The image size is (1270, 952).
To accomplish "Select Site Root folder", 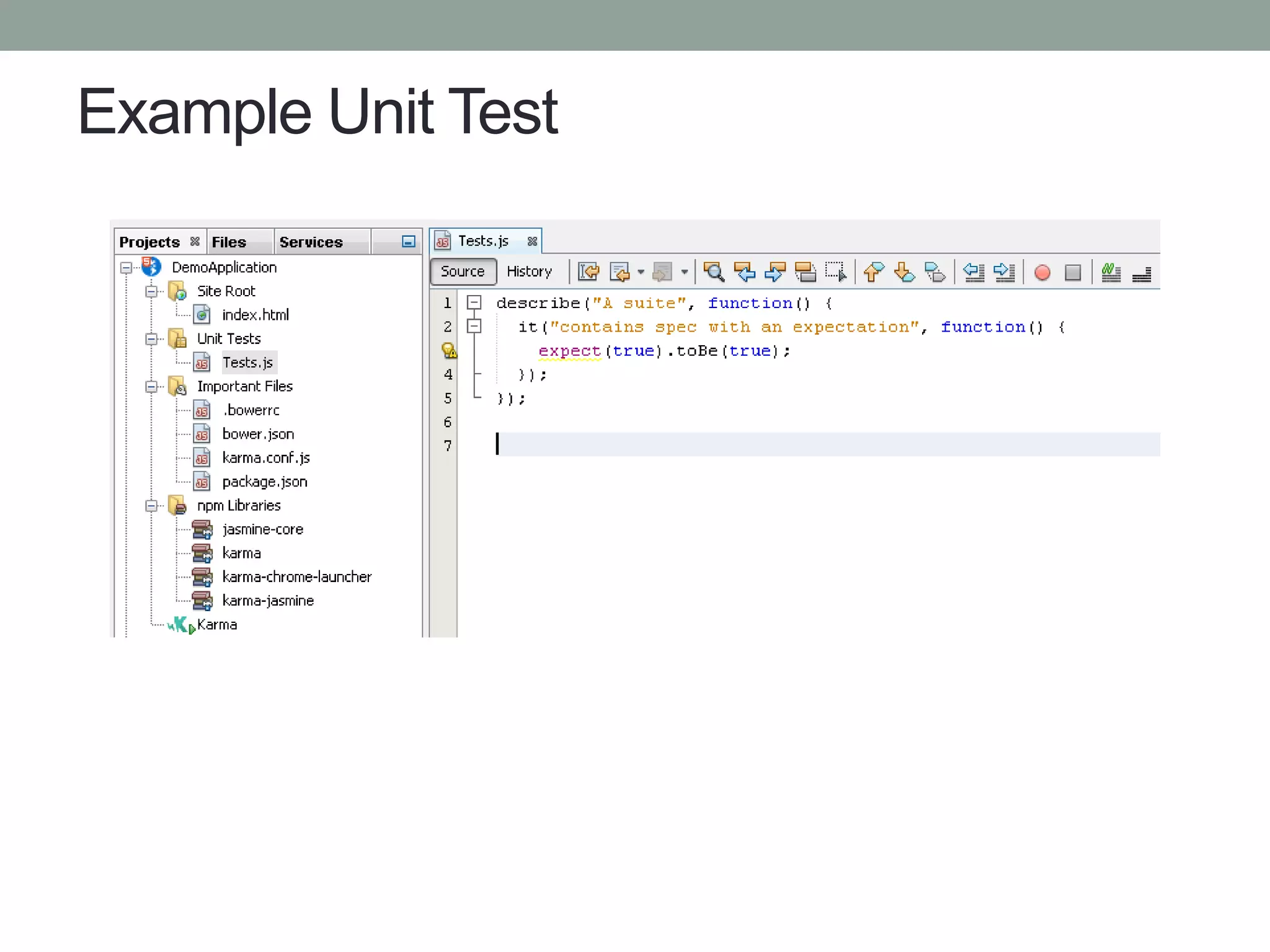I will click(226, 291).
